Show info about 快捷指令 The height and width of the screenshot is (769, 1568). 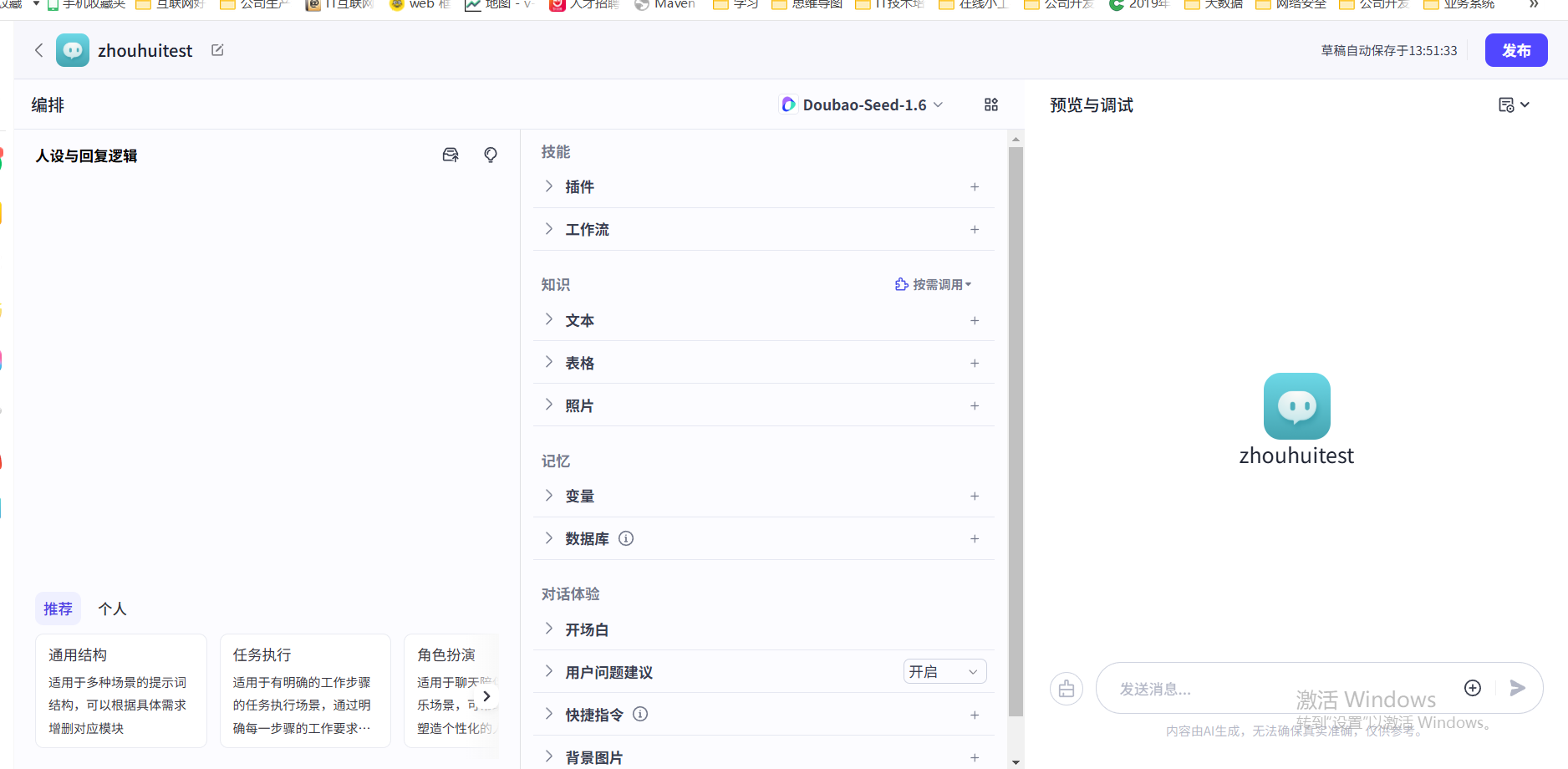click(x=640, y=714)
